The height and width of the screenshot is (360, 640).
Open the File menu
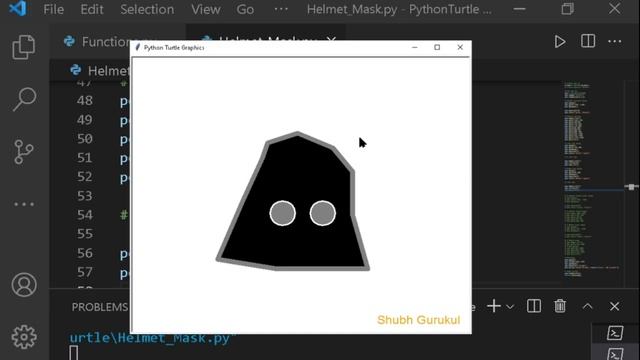tap(53, 9)
